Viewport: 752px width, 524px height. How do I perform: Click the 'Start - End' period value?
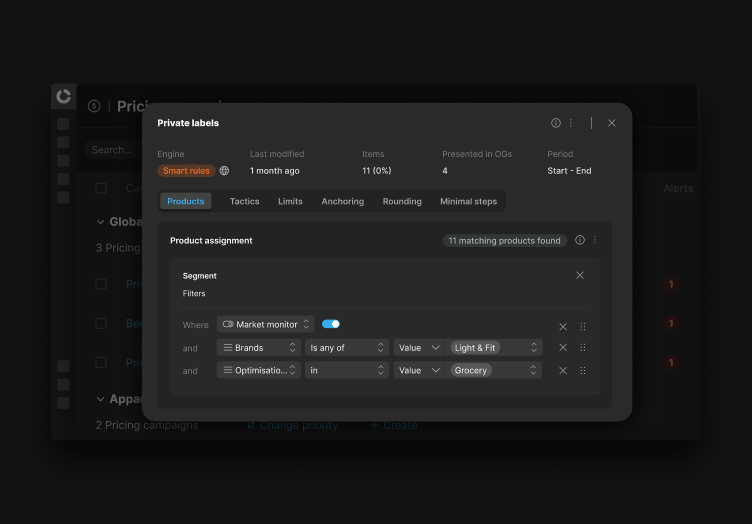click(569, 171)
